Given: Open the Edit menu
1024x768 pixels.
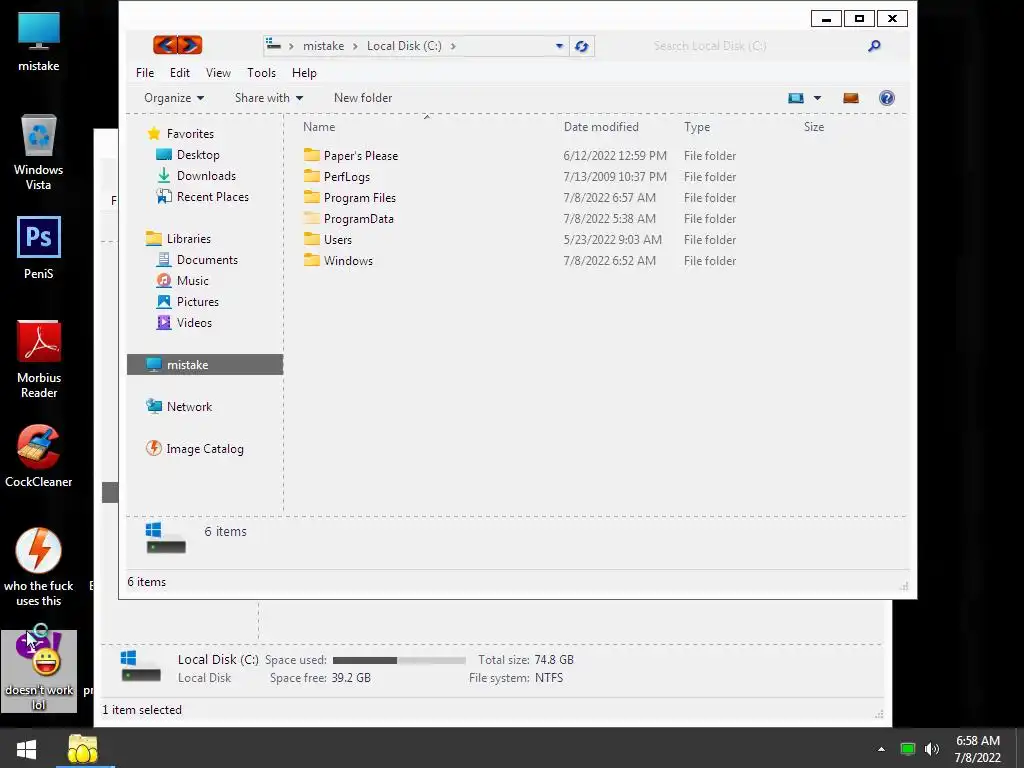Looking at the screenshot, I should coord(180,72).
